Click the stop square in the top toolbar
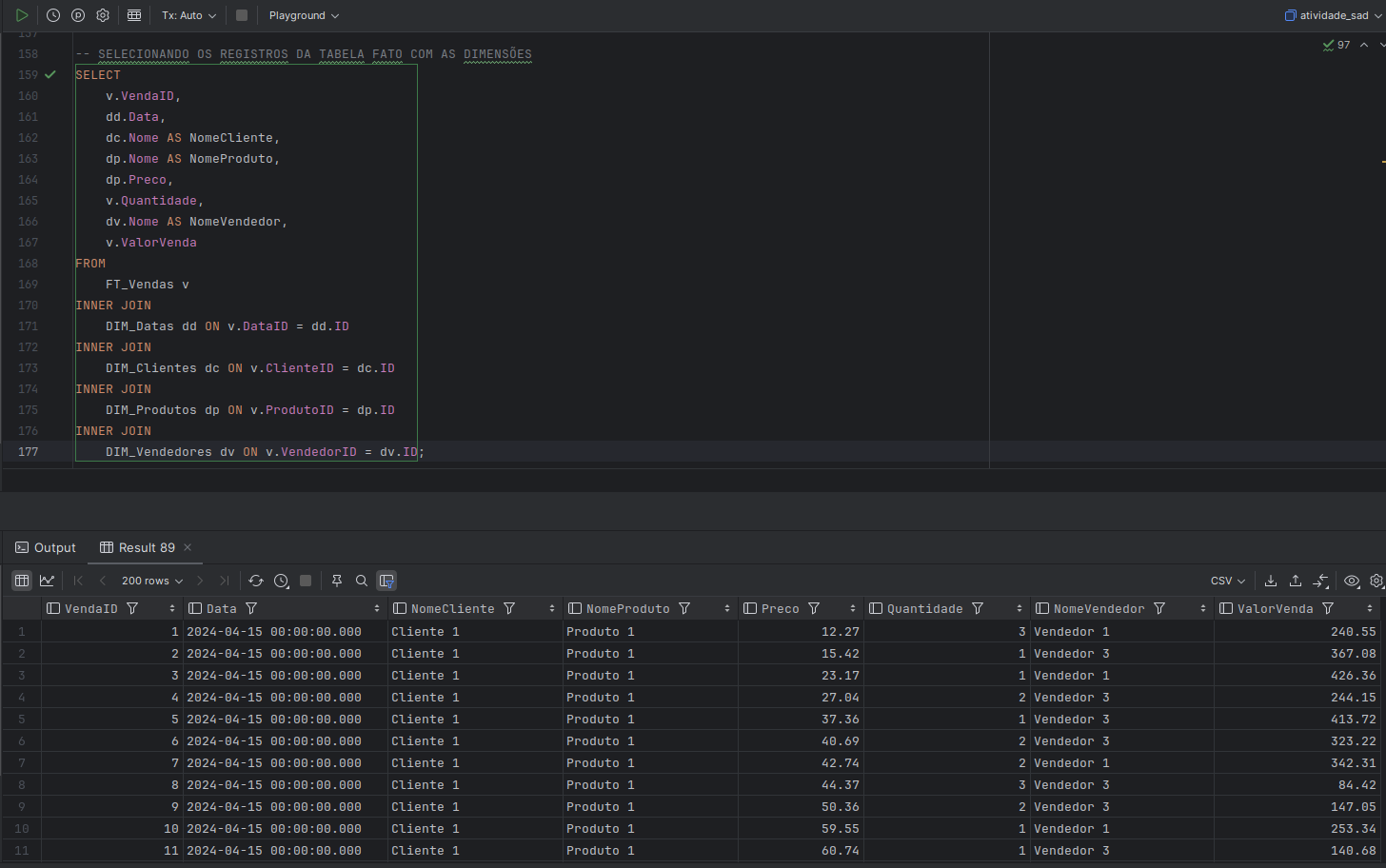The width and height of the screenshot is (1386, 868). coord(242,15)
